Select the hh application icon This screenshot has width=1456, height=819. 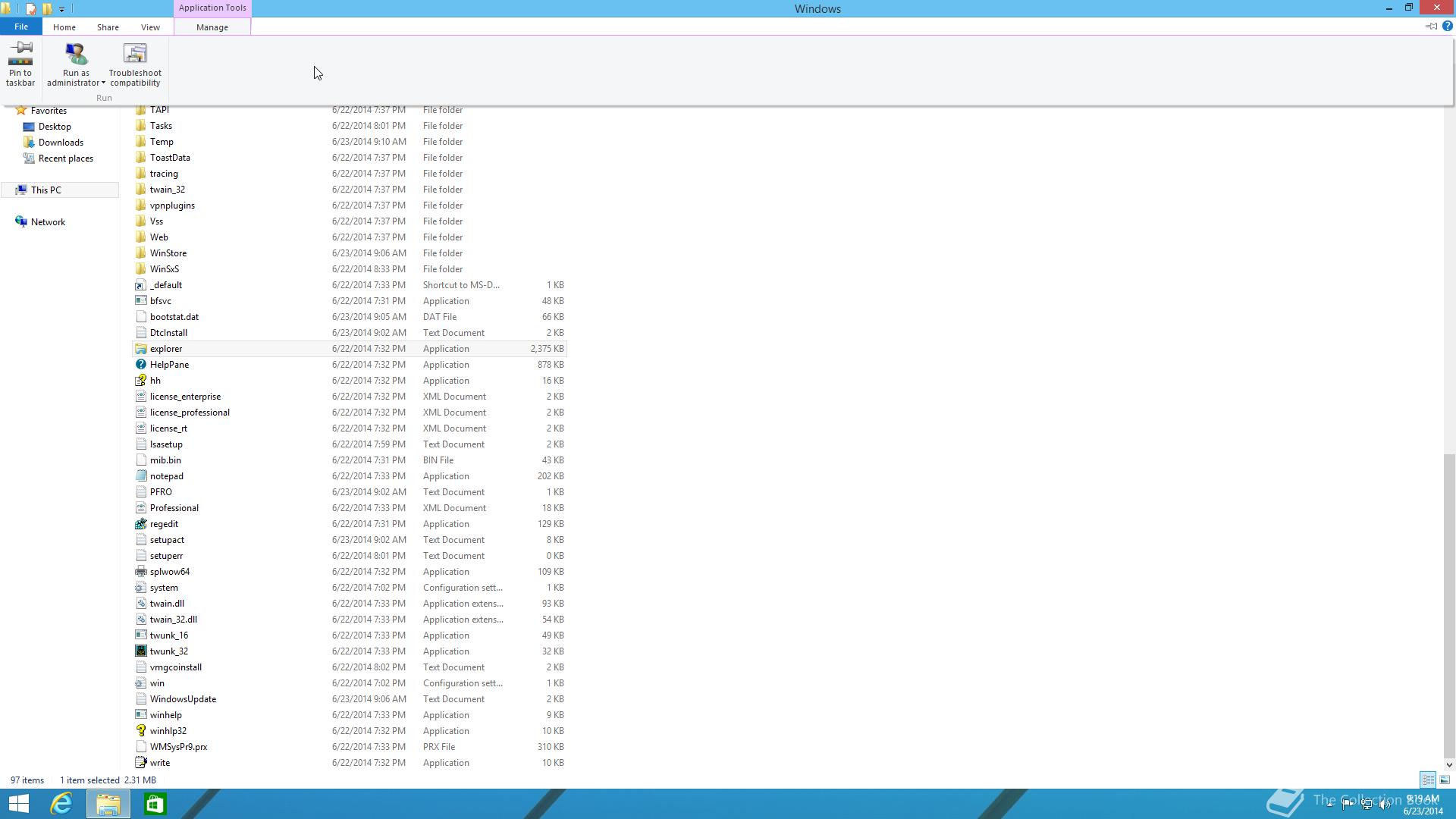click(140, 381)
